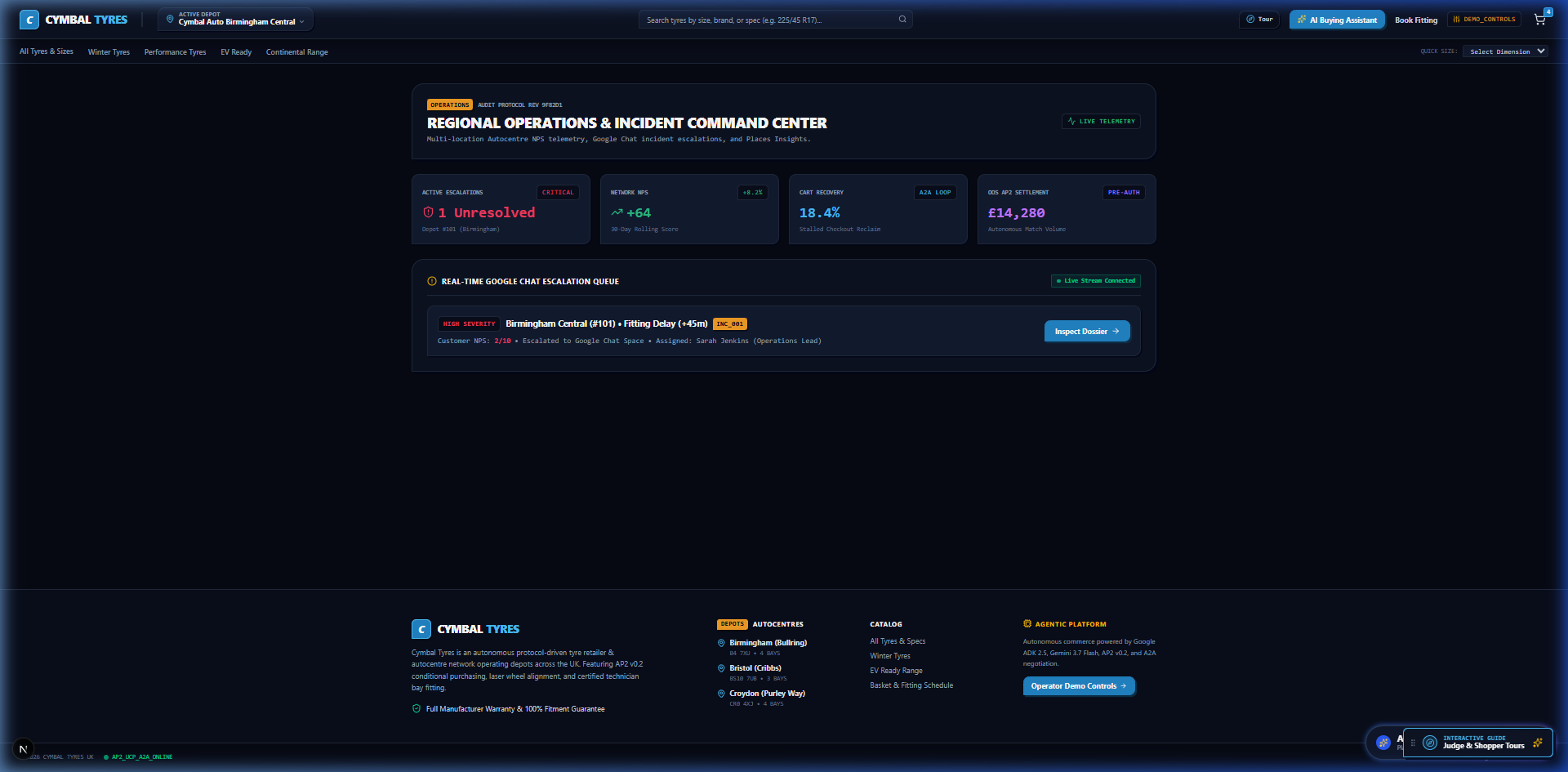
Task: Open Winter Tyres footer link
Action: point(890,656)
